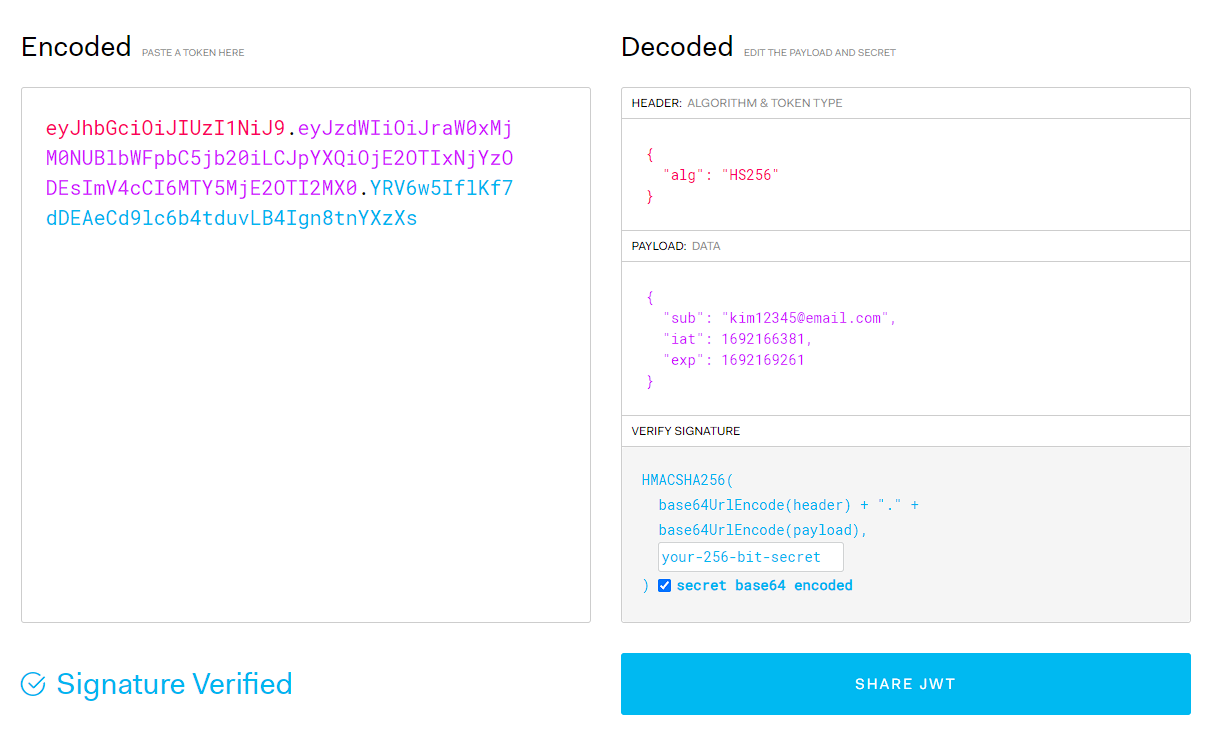The image size is (1205, 737).
Task: Click the Encoded heading
Action: (x=76, y=47)
